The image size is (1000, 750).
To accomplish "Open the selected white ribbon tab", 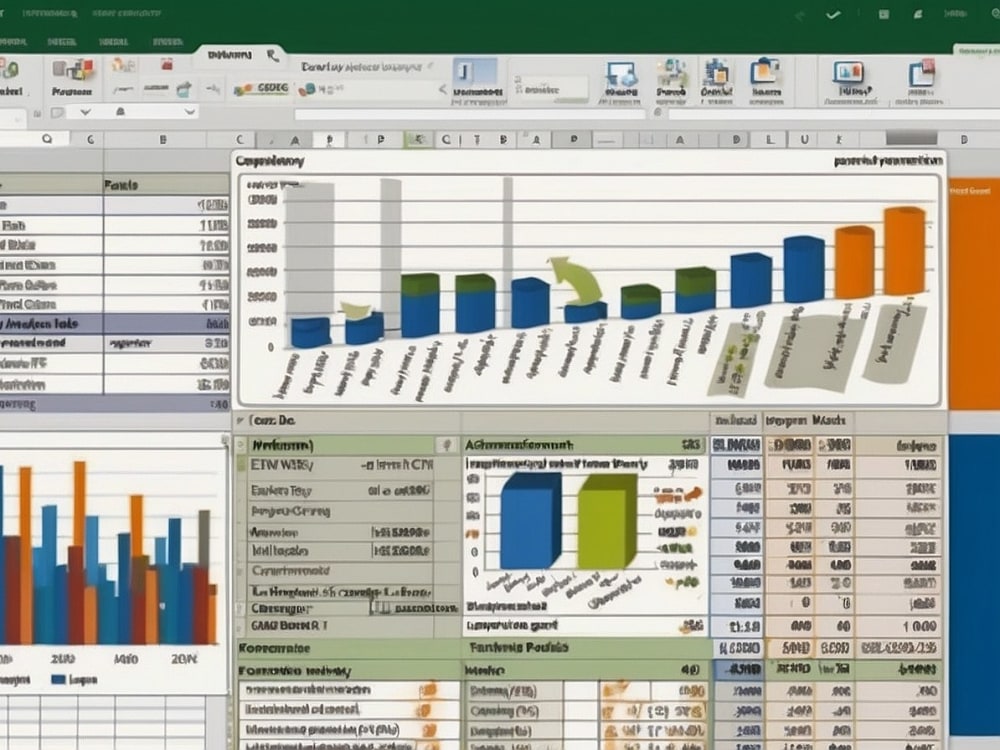I will 241,55.
